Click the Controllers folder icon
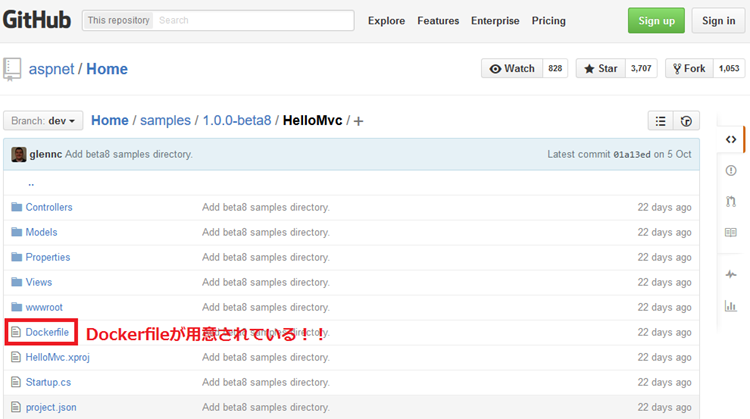Viewport: 750px width, 419px height. pos(17,207)
